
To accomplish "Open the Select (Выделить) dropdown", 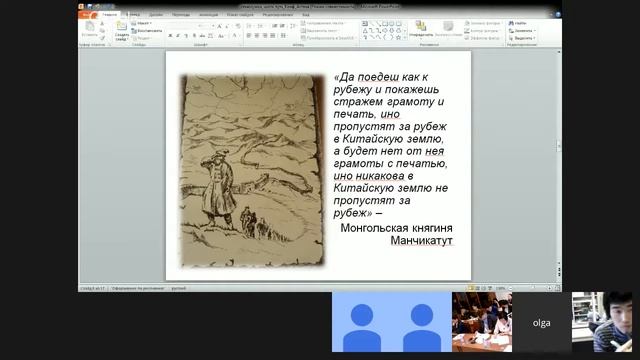I will point(522,38).
